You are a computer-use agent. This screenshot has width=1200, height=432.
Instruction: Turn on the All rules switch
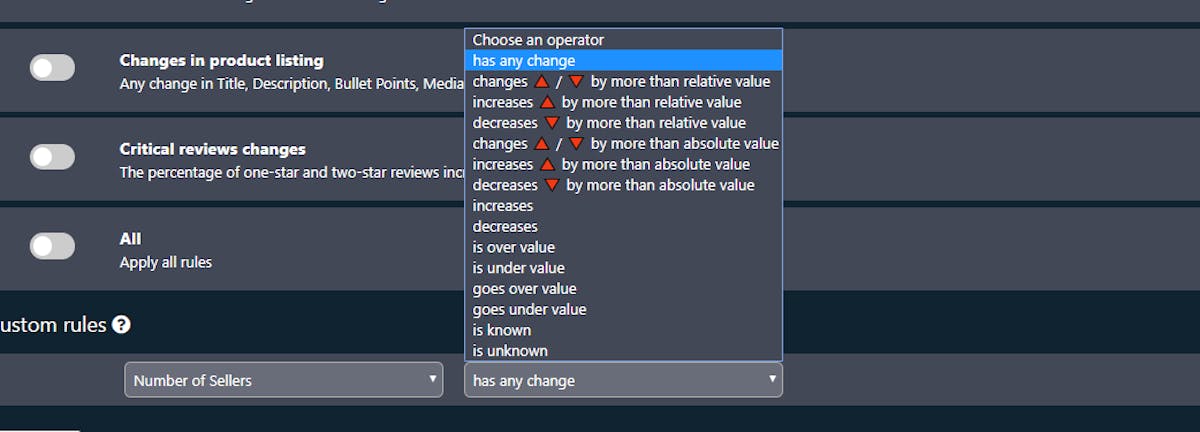(52, 246)
